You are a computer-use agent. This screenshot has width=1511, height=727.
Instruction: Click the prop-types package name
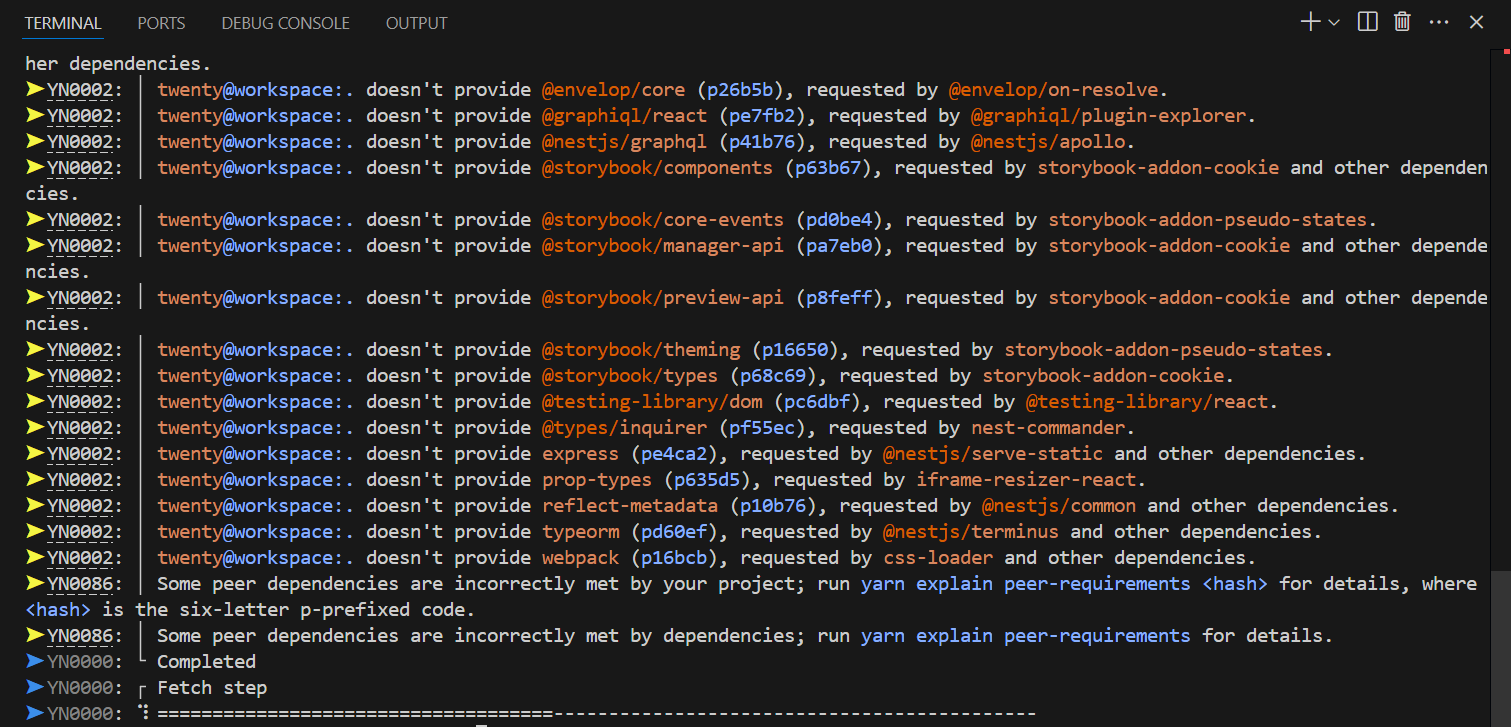pos(597,479)
